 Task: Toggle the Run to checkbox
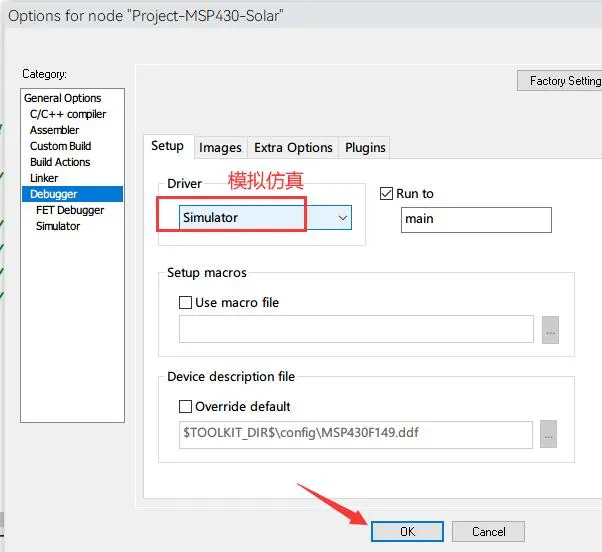(x=388, y=194)
